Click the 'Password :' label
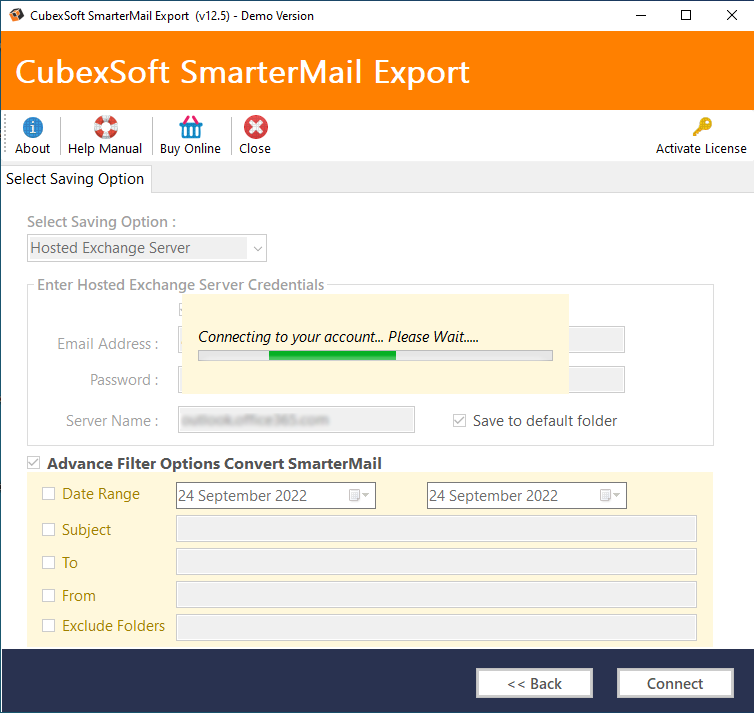Image resolution: width=754 pixels, height=713 pixels. [x=124, y=380]
